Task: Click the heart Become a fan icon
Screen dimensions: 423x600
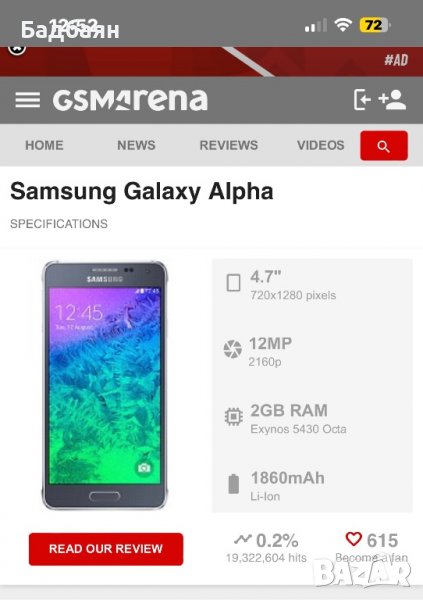Action: pos(353,539)
